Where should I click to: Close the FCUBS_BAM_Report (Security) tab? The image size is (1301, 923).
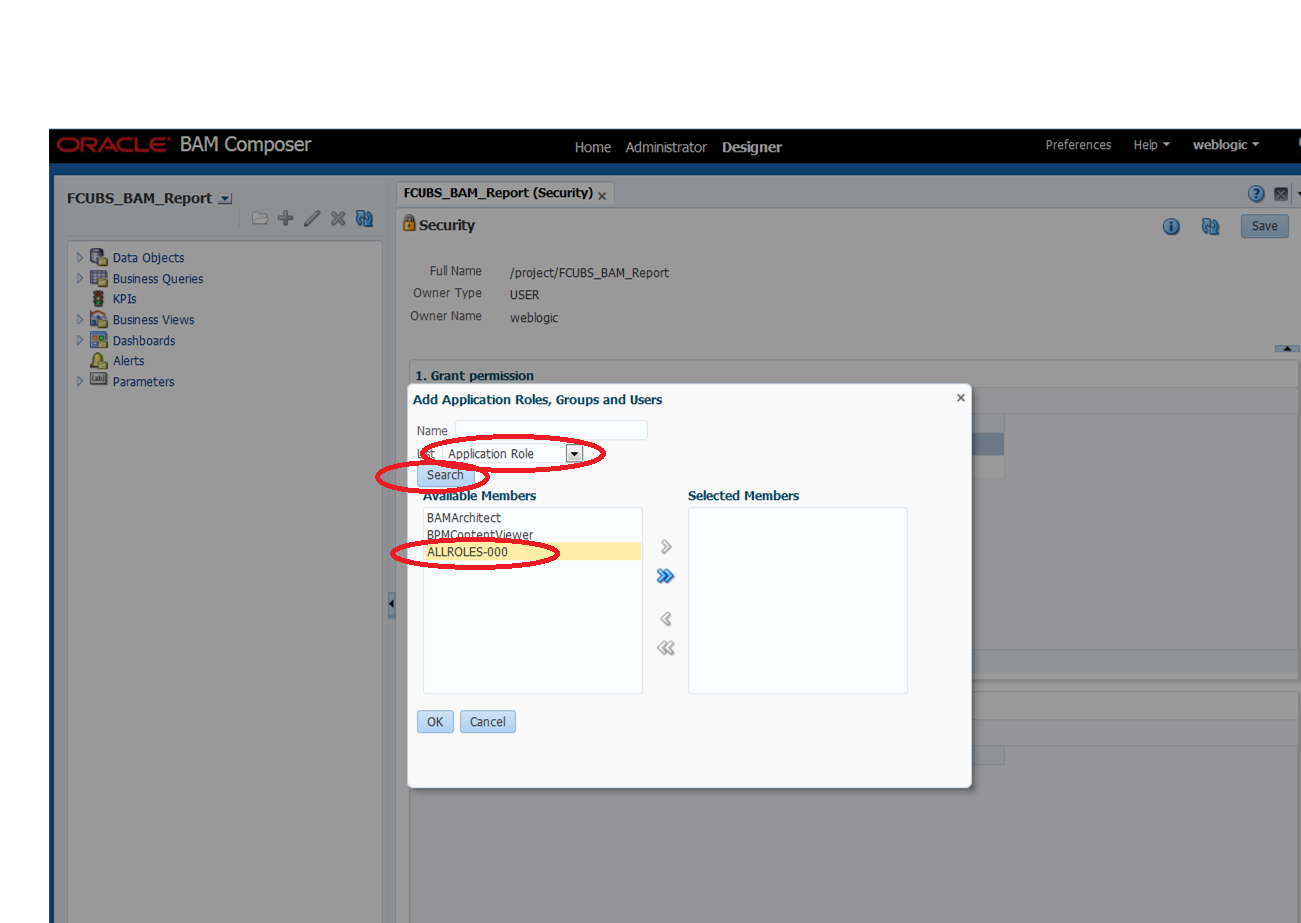[602, 196]
